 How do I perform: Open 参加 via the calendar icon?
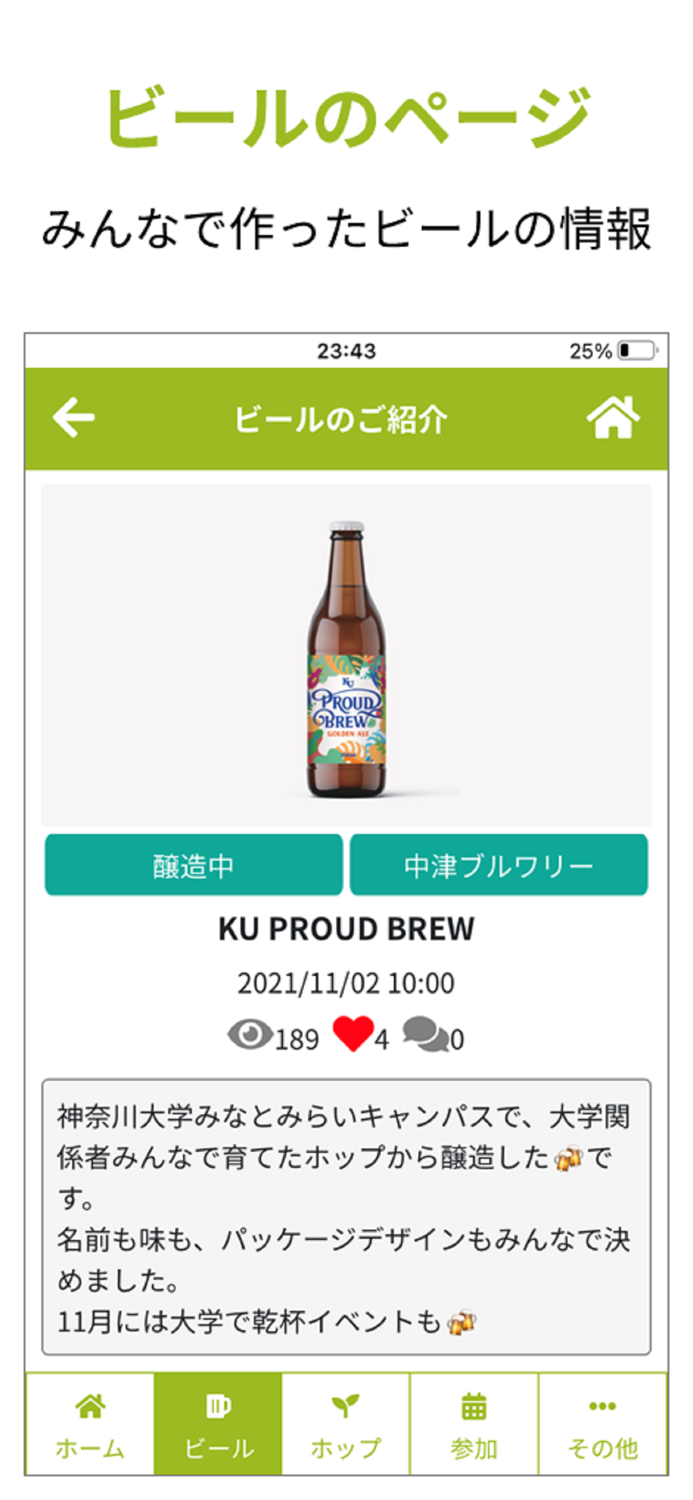tap(472, 1404)
